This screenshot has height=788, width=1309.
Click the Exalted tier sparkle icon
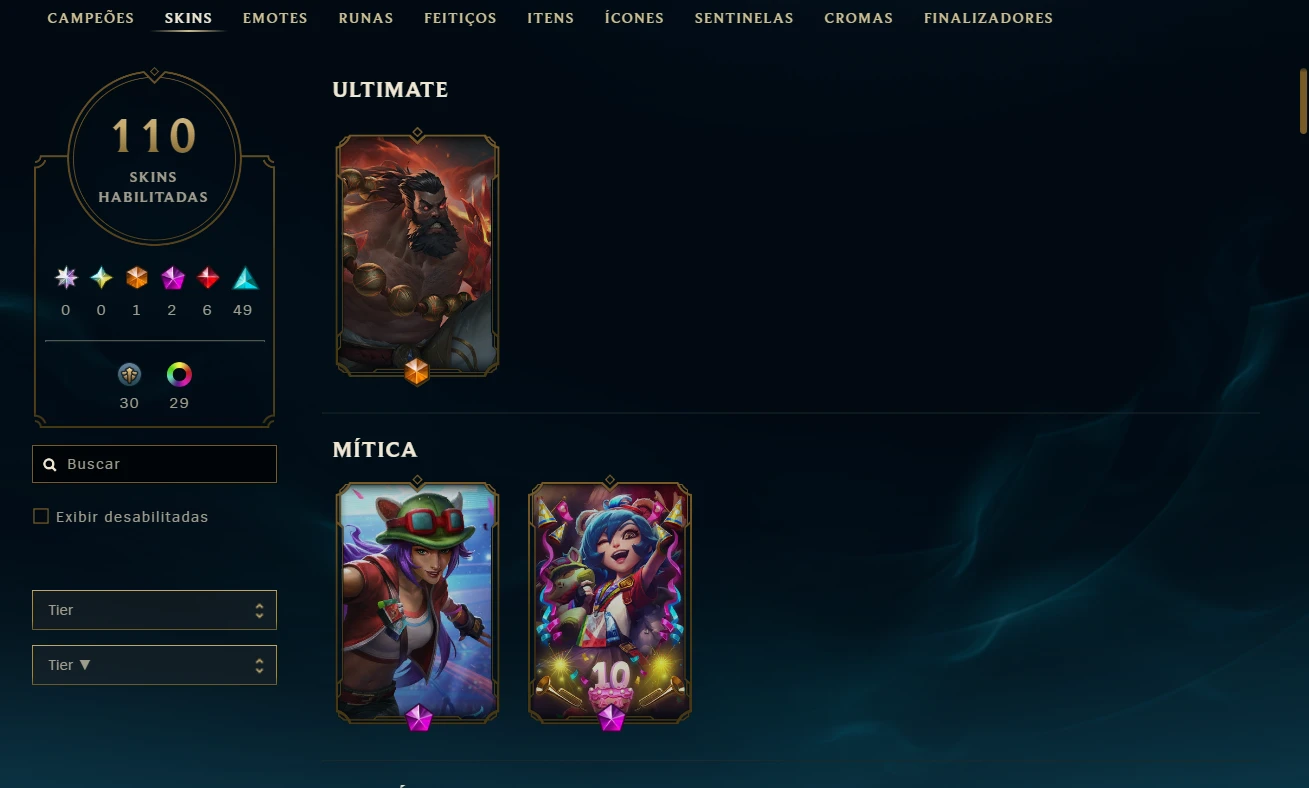[101, 278]
